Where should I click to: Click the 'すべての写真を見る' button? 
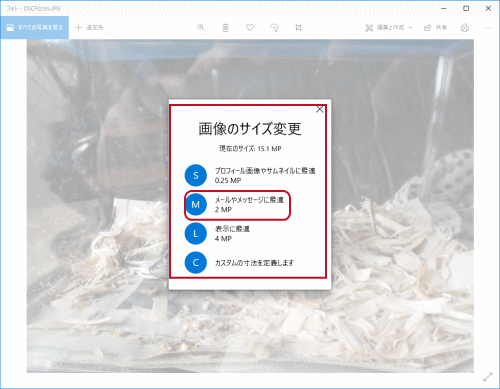pos(35,27)
